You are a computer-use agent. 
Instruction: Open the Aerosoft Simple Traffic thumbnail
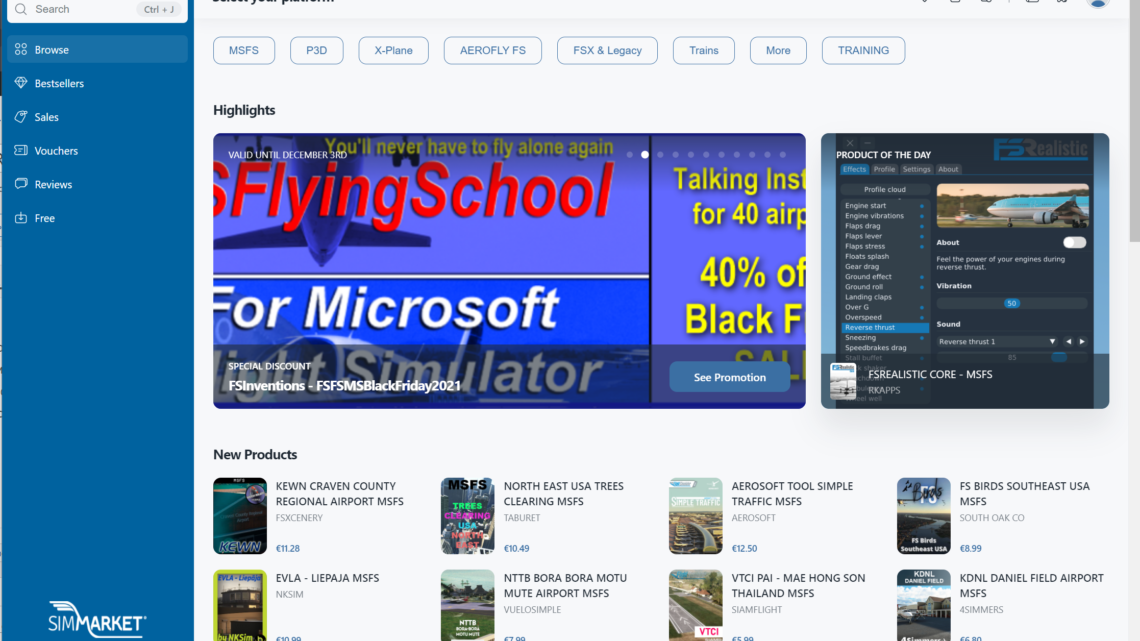tap(696, 516)
